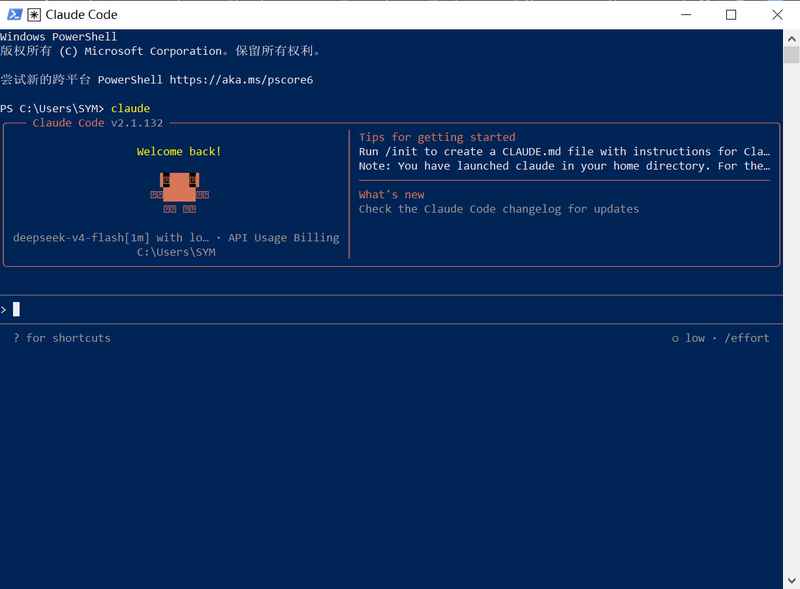Screen dimensions: 800x589
Task: Click the 'deepseek-v4-flash[1m]' model text
Action: coord(82,237)
